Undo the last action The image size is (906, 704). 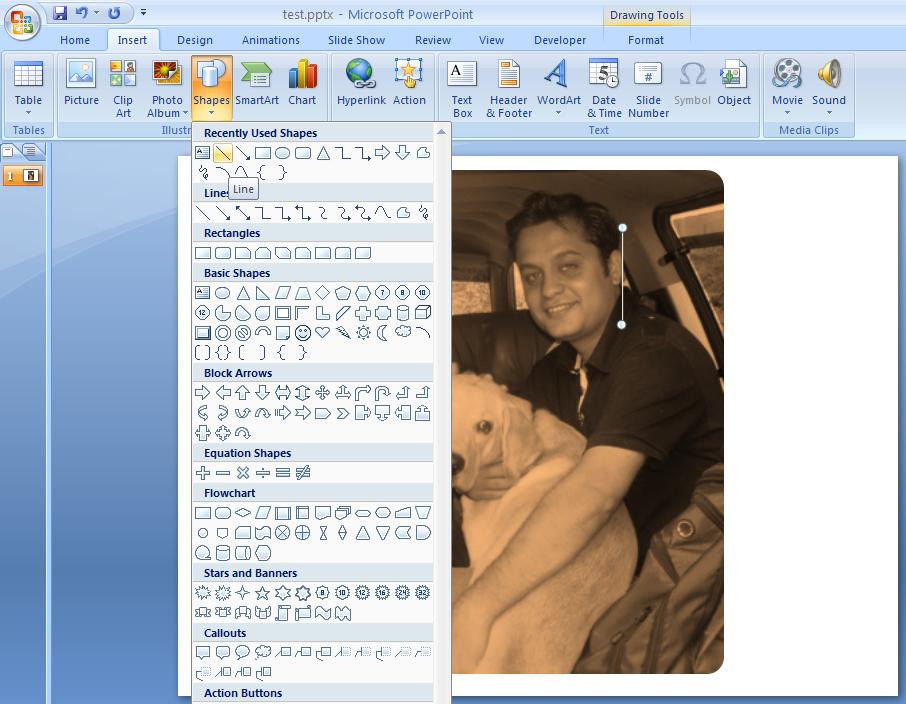click(x=82, y=13)
